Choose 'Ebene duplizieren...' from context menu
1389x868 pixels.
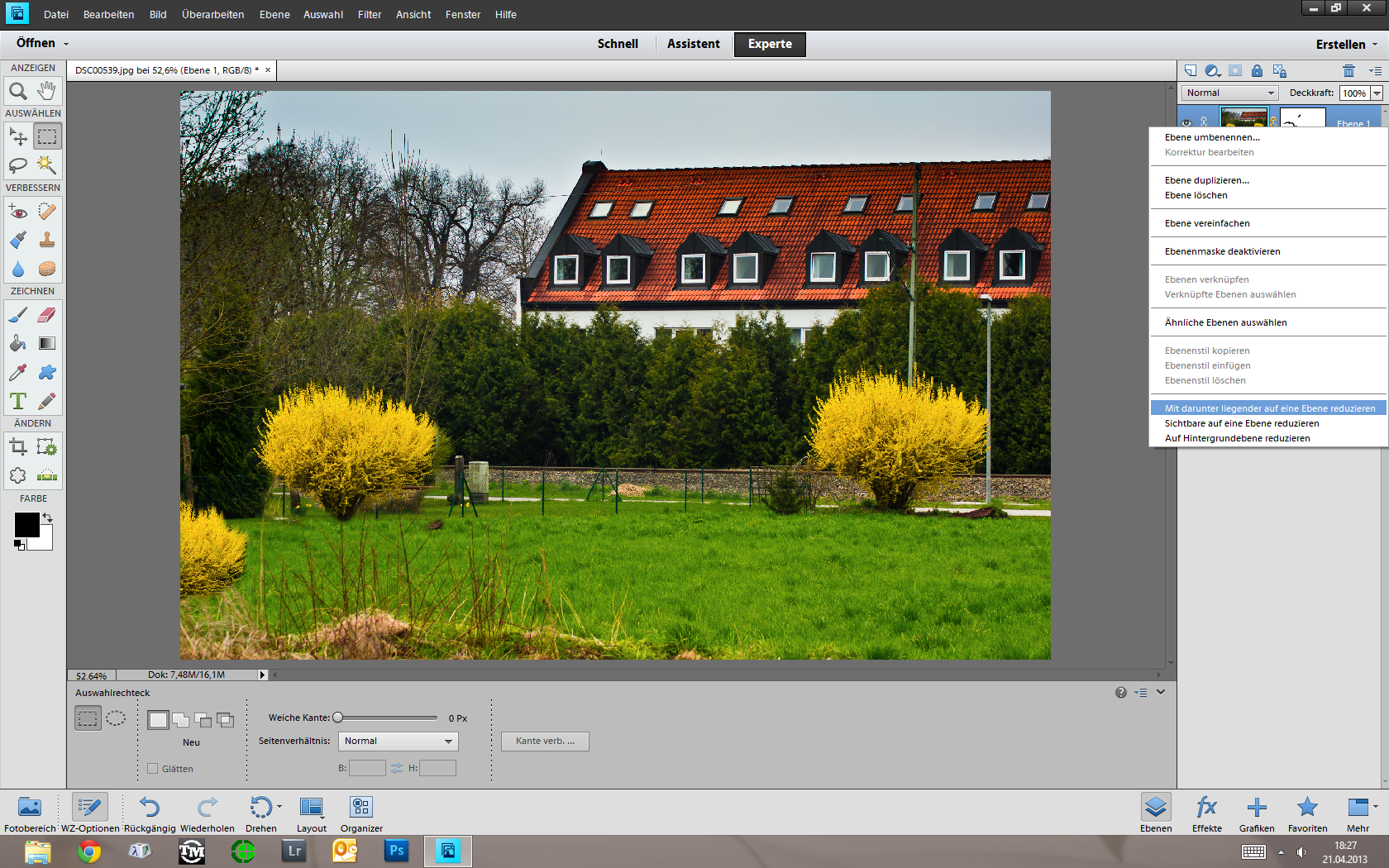click(x=1207, y=180)
